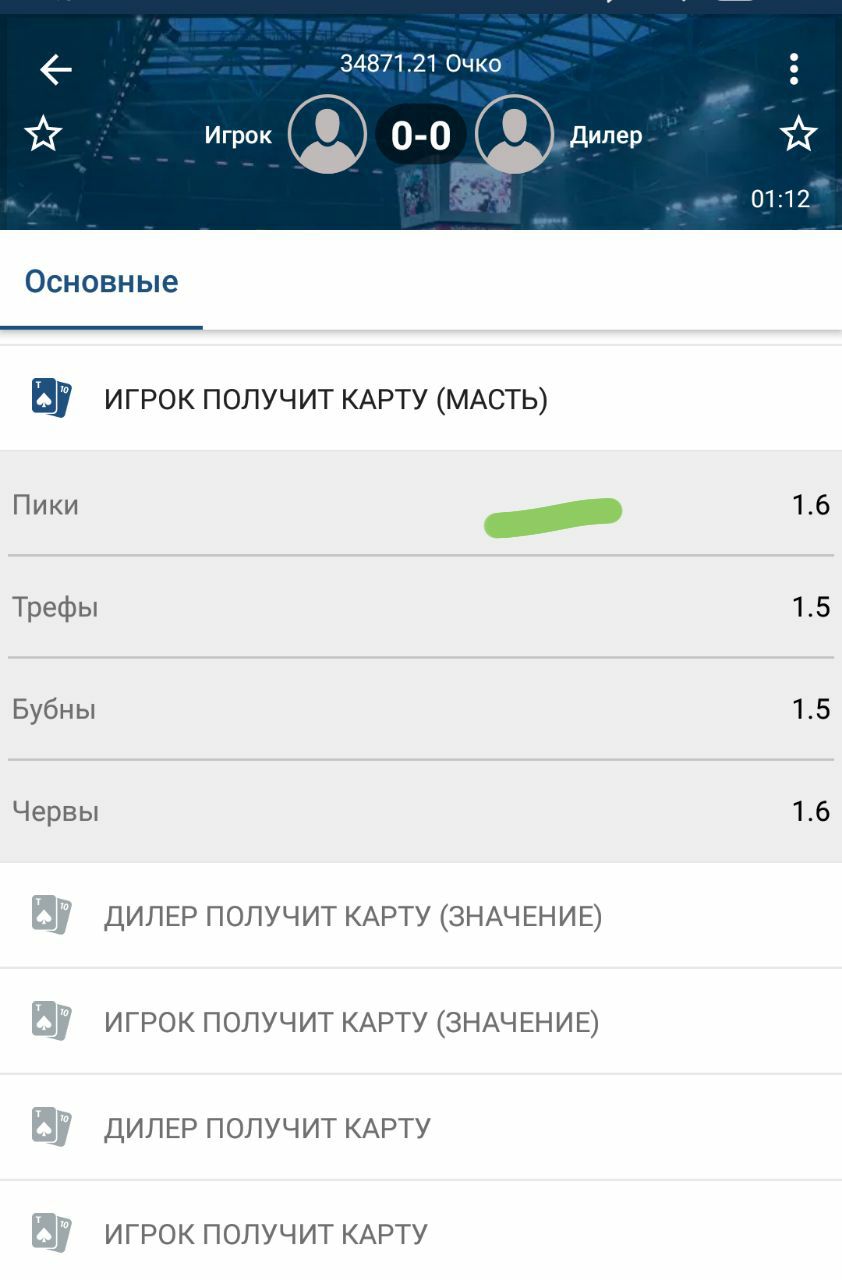
Task: Choose the Бубны outcome at 1.5
Action: point(420,709)
